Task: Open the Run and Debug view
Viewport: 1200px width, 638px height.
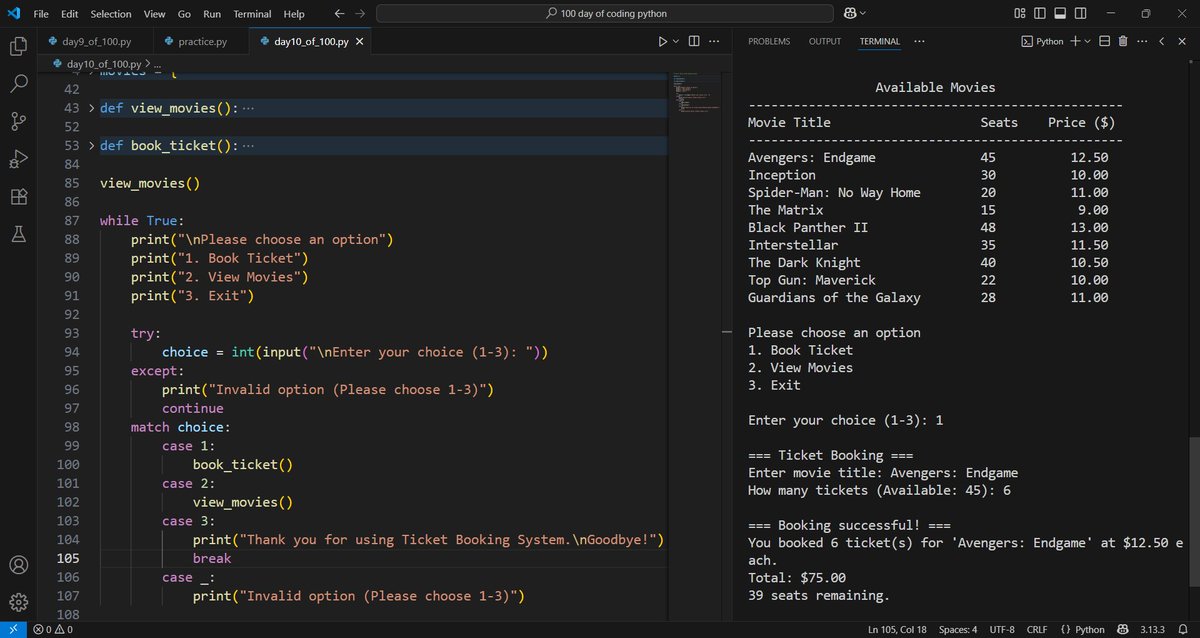Action: pos(18,158)
